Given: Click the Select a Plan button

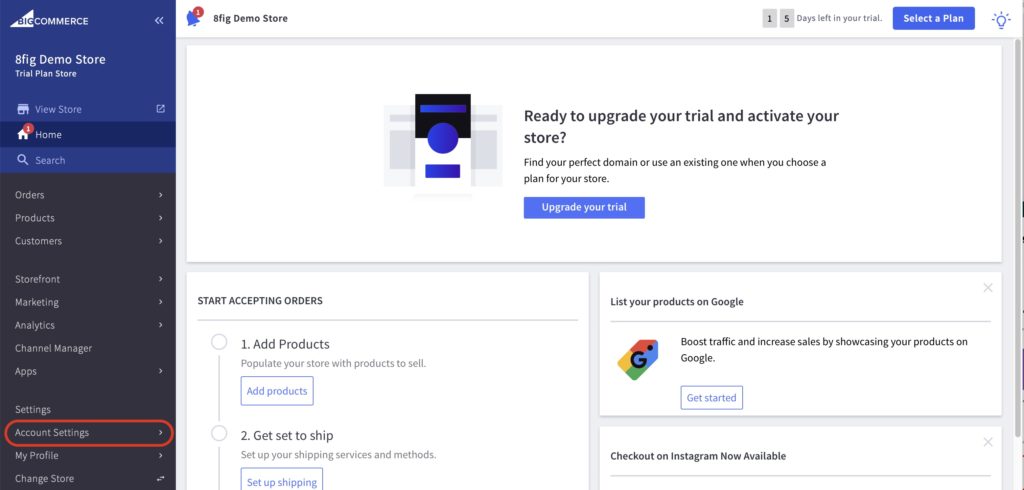Looking at the screenshot, I should 933,18.
